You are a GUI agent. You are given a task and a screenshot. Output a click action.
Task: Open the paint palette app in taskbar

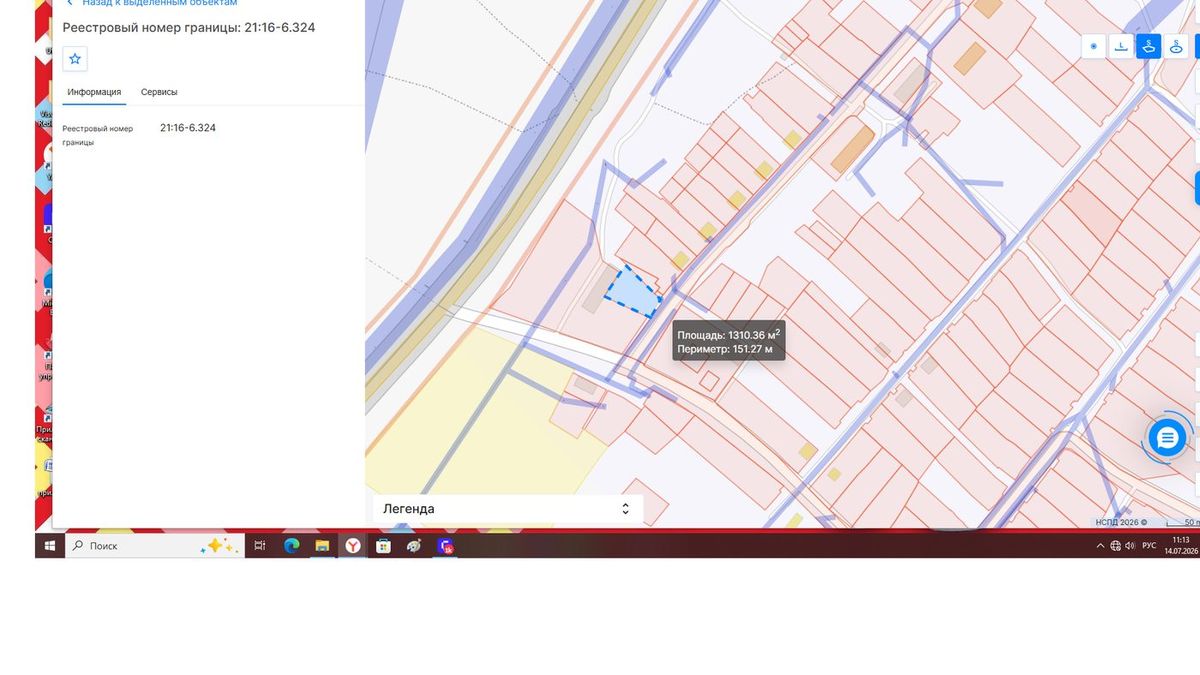click(414, 546)
